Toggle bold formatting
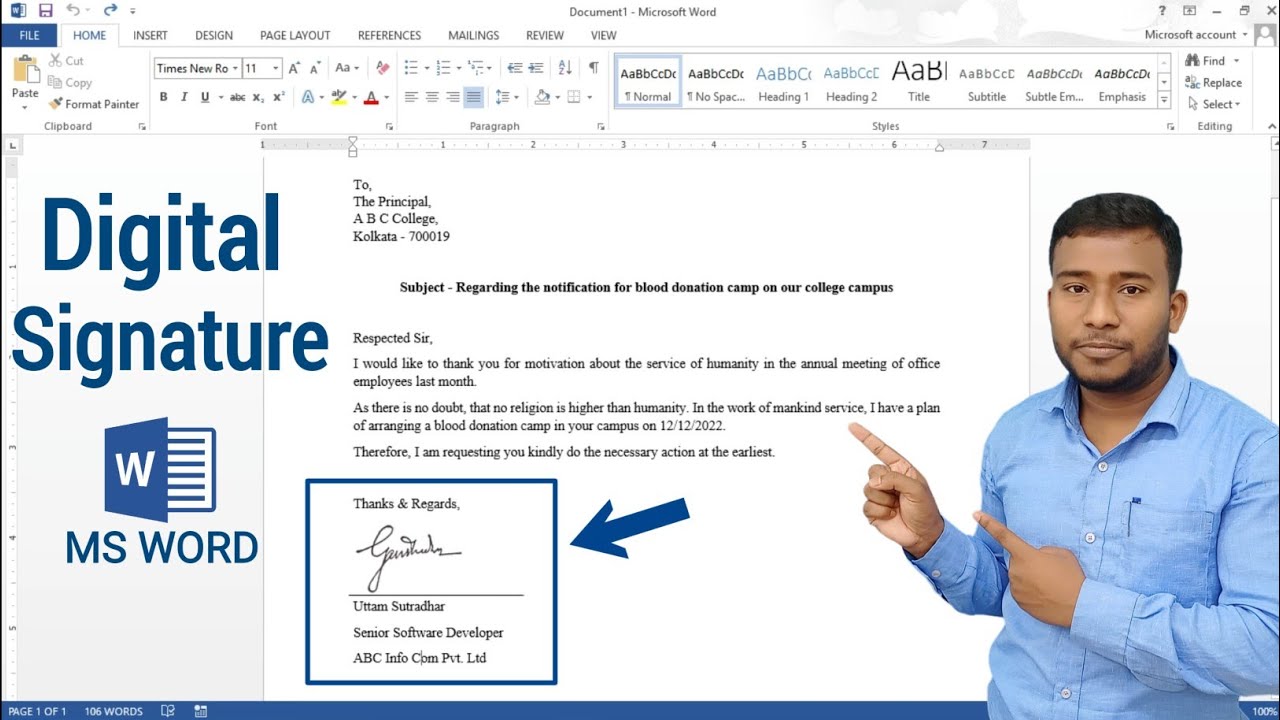Image resolution: width=1280 pixels, height=720 pixels. tap(163, 97)
